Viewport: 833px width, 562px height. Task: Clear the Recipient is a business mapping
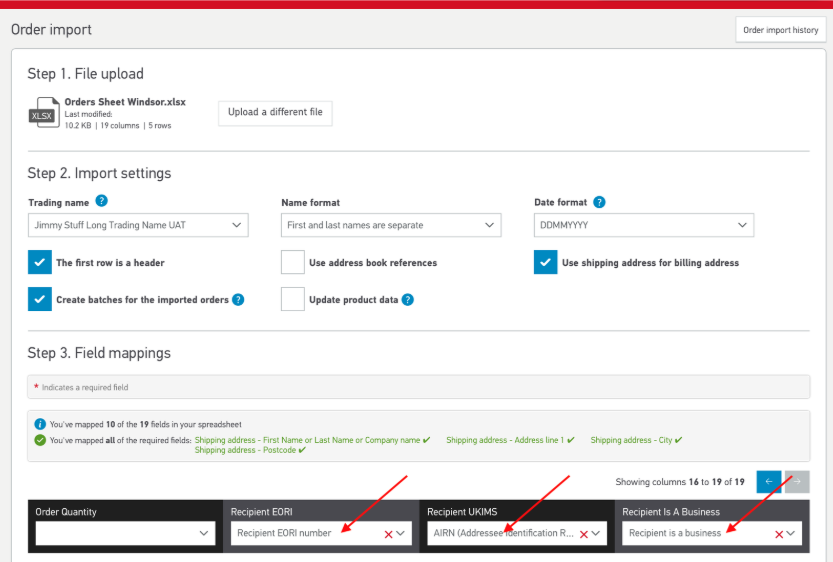pos(779,534)
